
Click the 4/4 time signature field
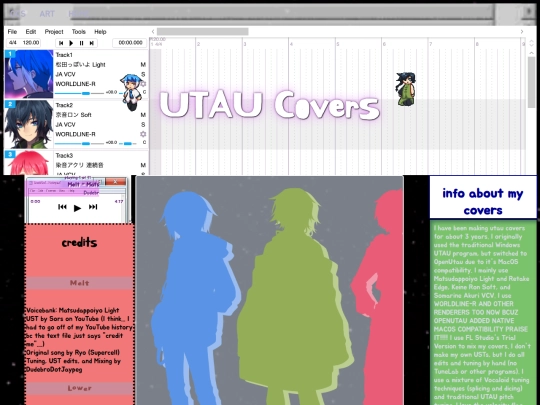pyautogui.click(x=13, y=43)
